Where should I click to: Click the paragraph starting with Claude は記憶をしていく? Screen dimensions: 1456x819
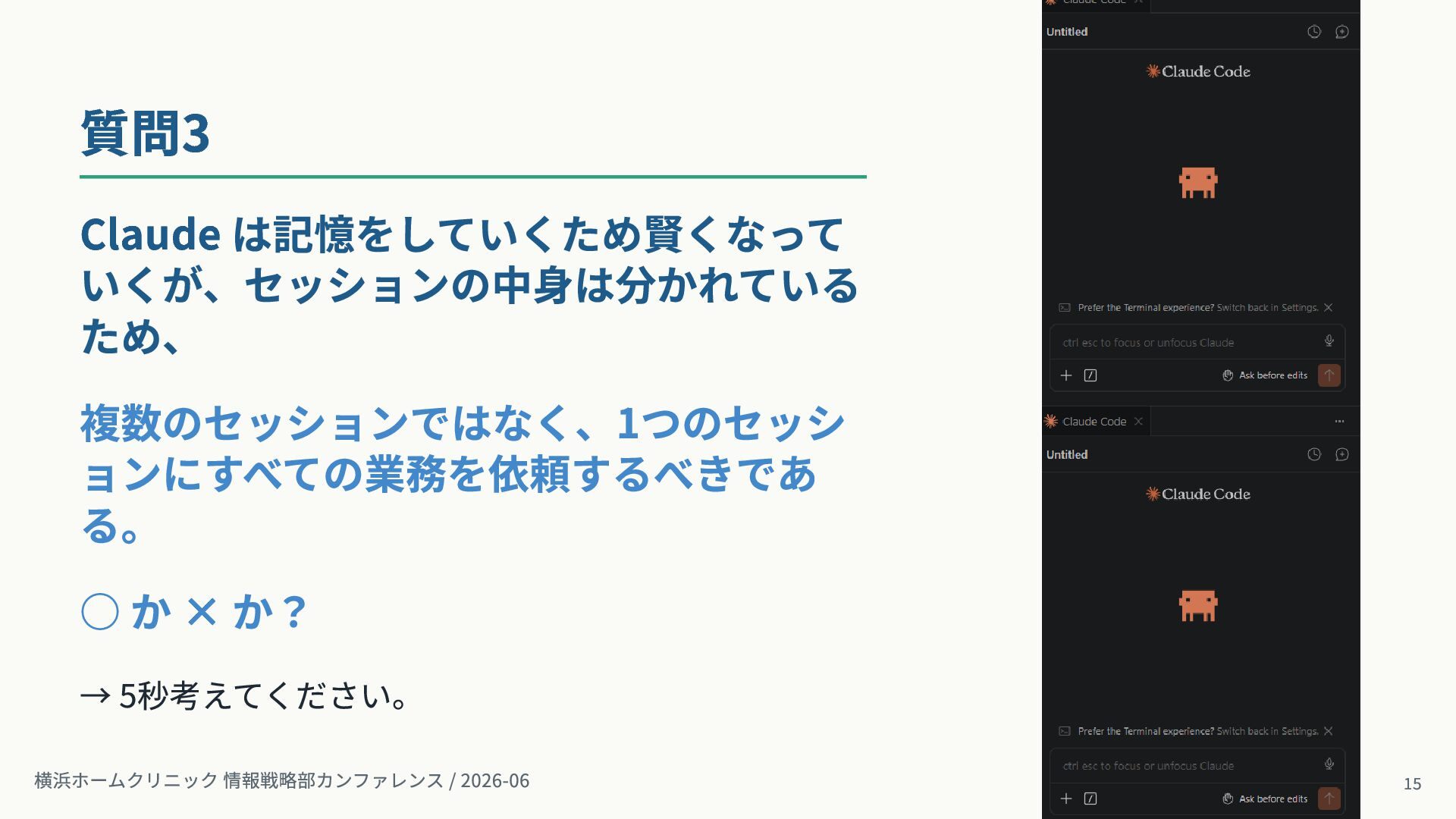coord(470,284)
